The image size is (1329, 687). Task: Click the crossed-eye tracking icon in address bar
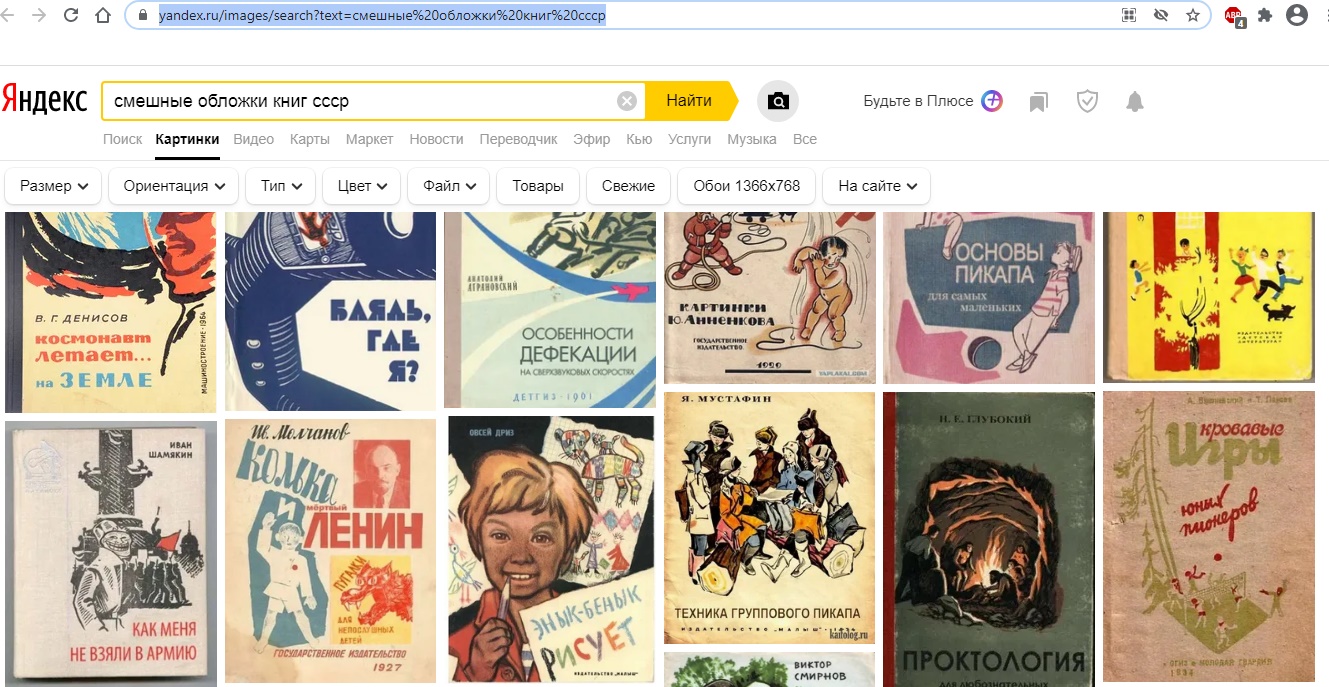pos(1161,16)
